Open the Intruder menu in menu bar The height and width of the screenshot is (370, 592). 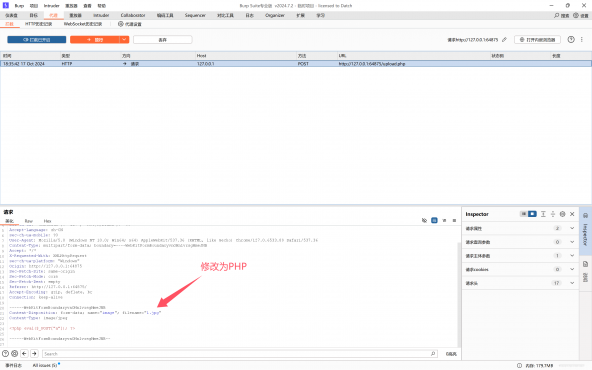[x=51, y=6]
